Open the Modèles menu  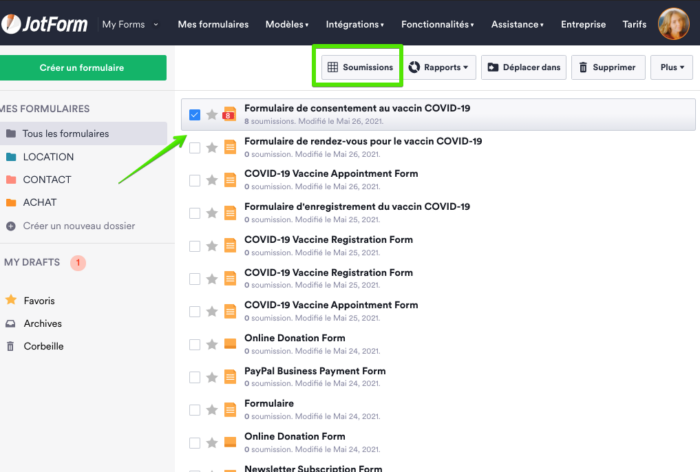click(x=286, y=23)
